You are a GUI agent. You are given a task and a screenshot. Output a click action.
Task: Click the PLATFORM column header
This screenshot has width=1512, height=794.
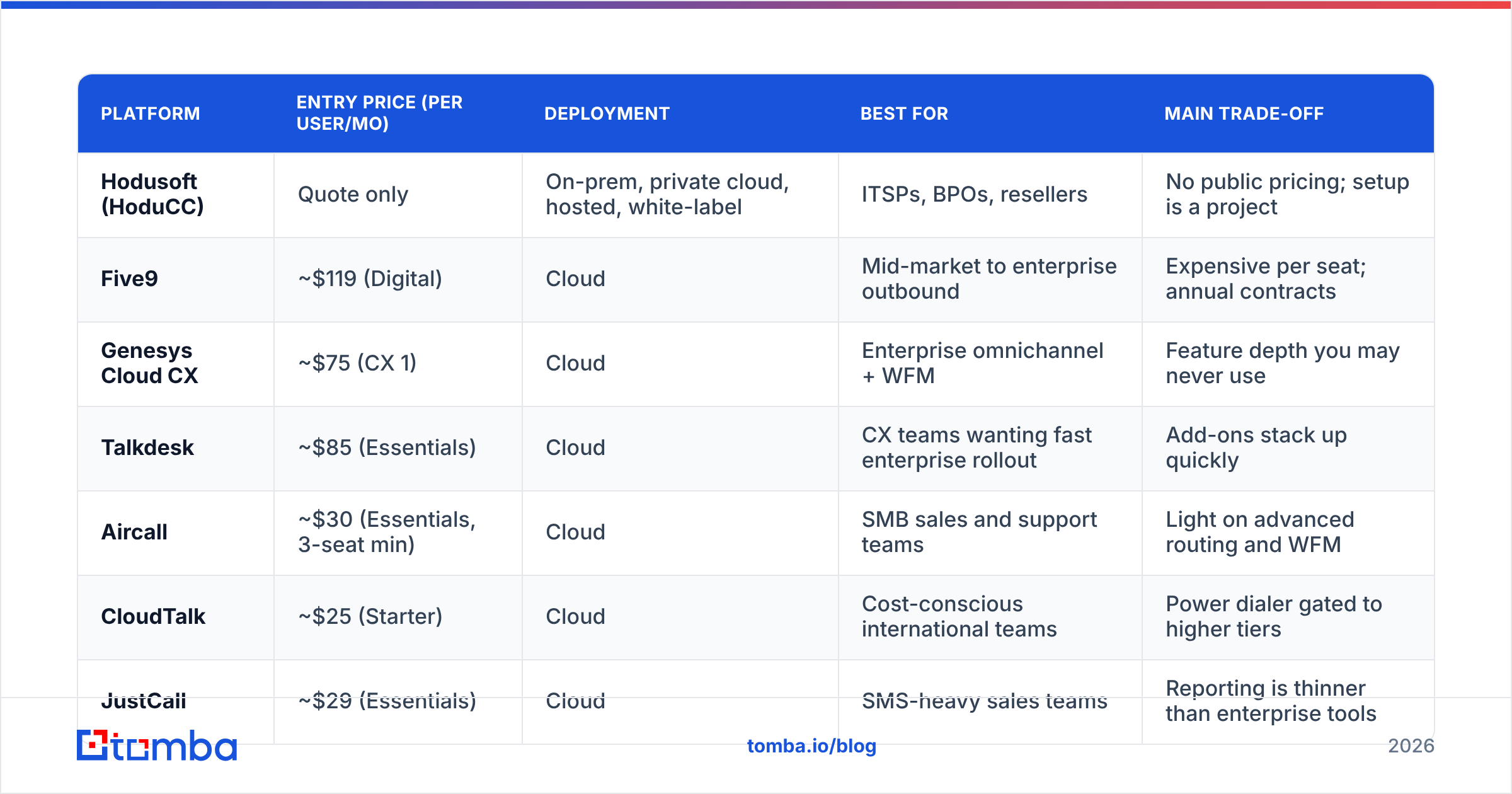[151, 113]
